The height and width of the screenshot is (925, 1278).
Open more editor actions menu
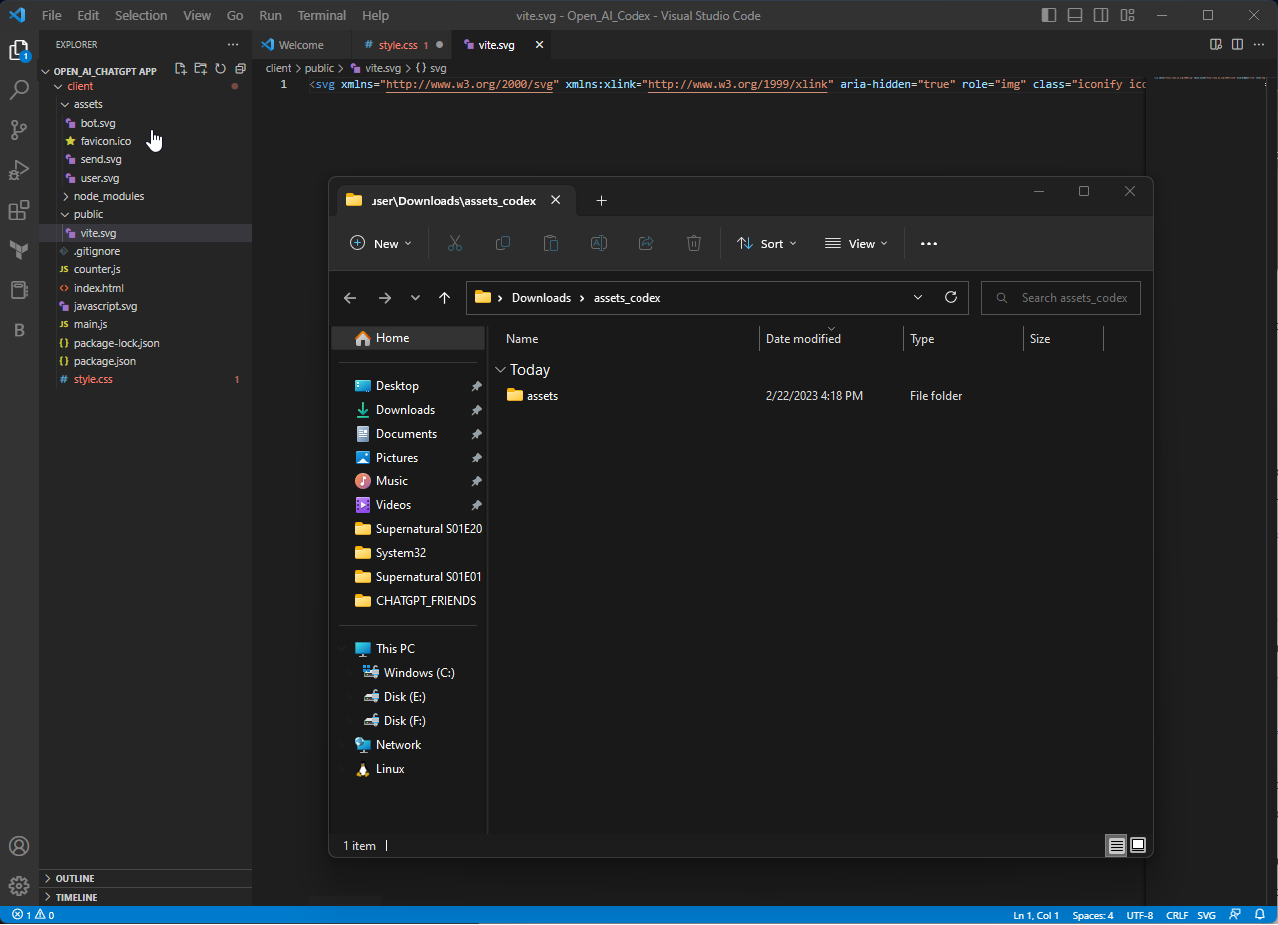1258,45
